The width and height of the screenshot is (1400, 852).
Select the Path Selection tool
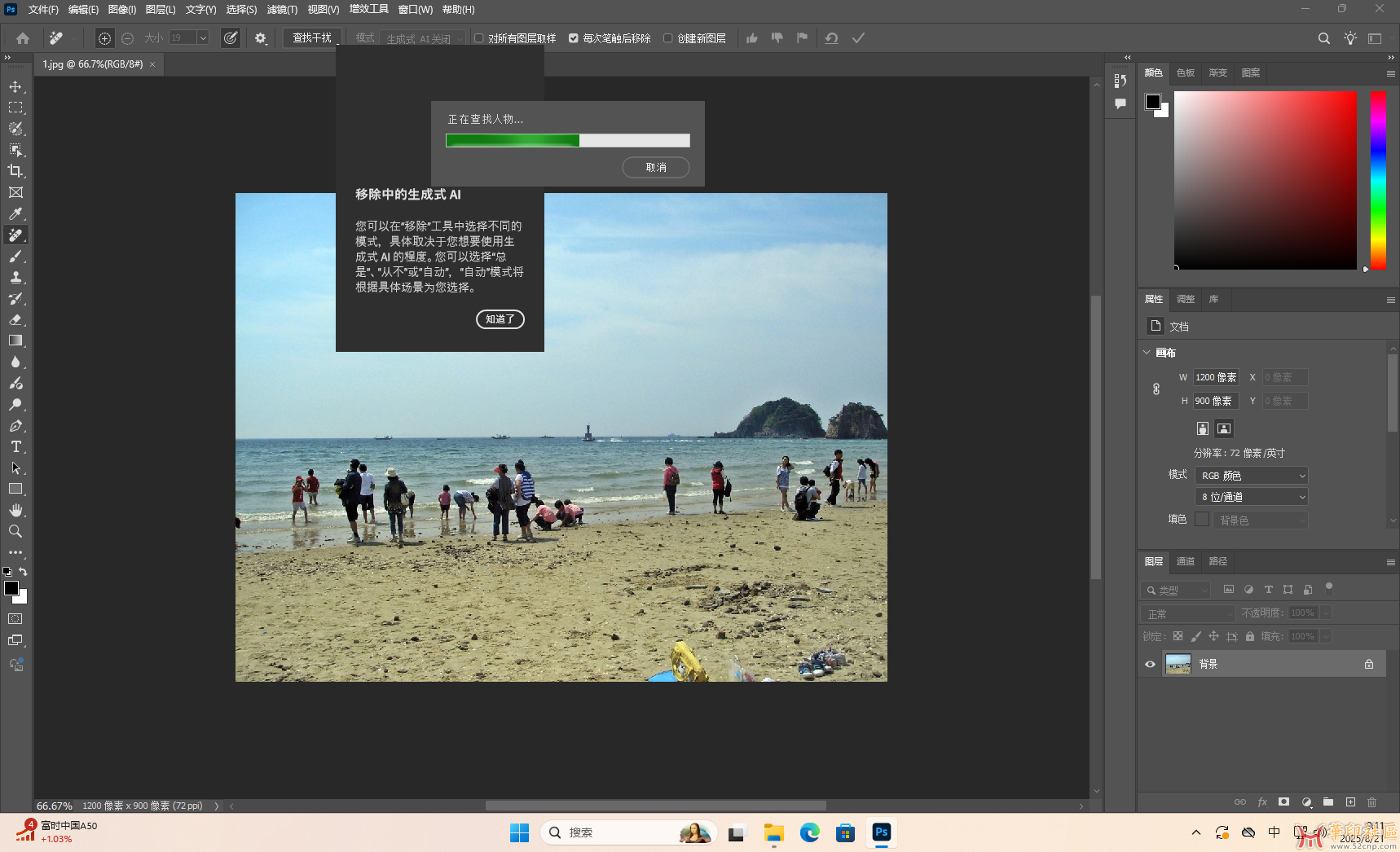pyautogui.click(x=15, y=468)
